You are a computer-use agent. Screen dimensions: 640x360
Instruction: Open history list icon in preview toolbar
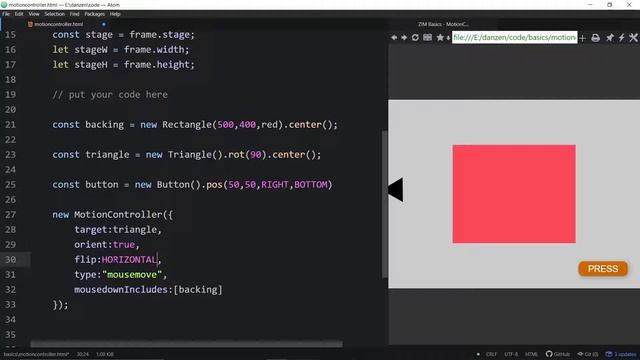tap(427, 38)
